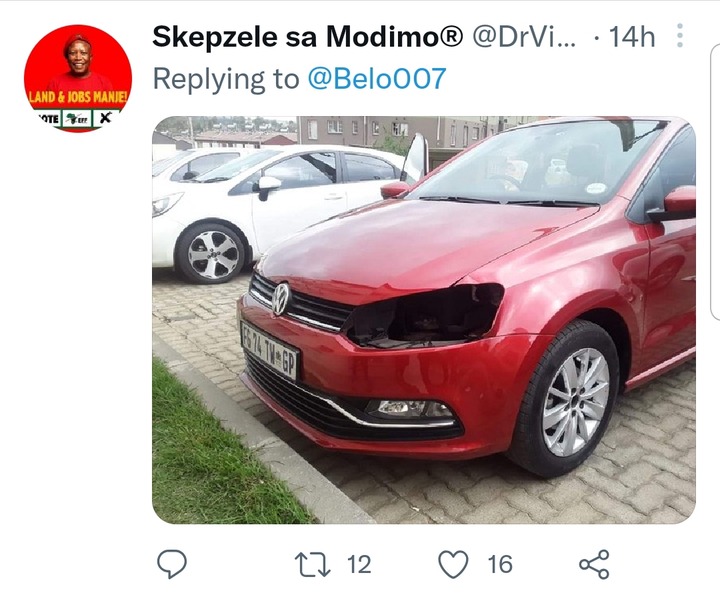The width and height of the screenshot is (720, 593).
Task: Click the Polo front wheel in photo
Action: pos(569,401)
